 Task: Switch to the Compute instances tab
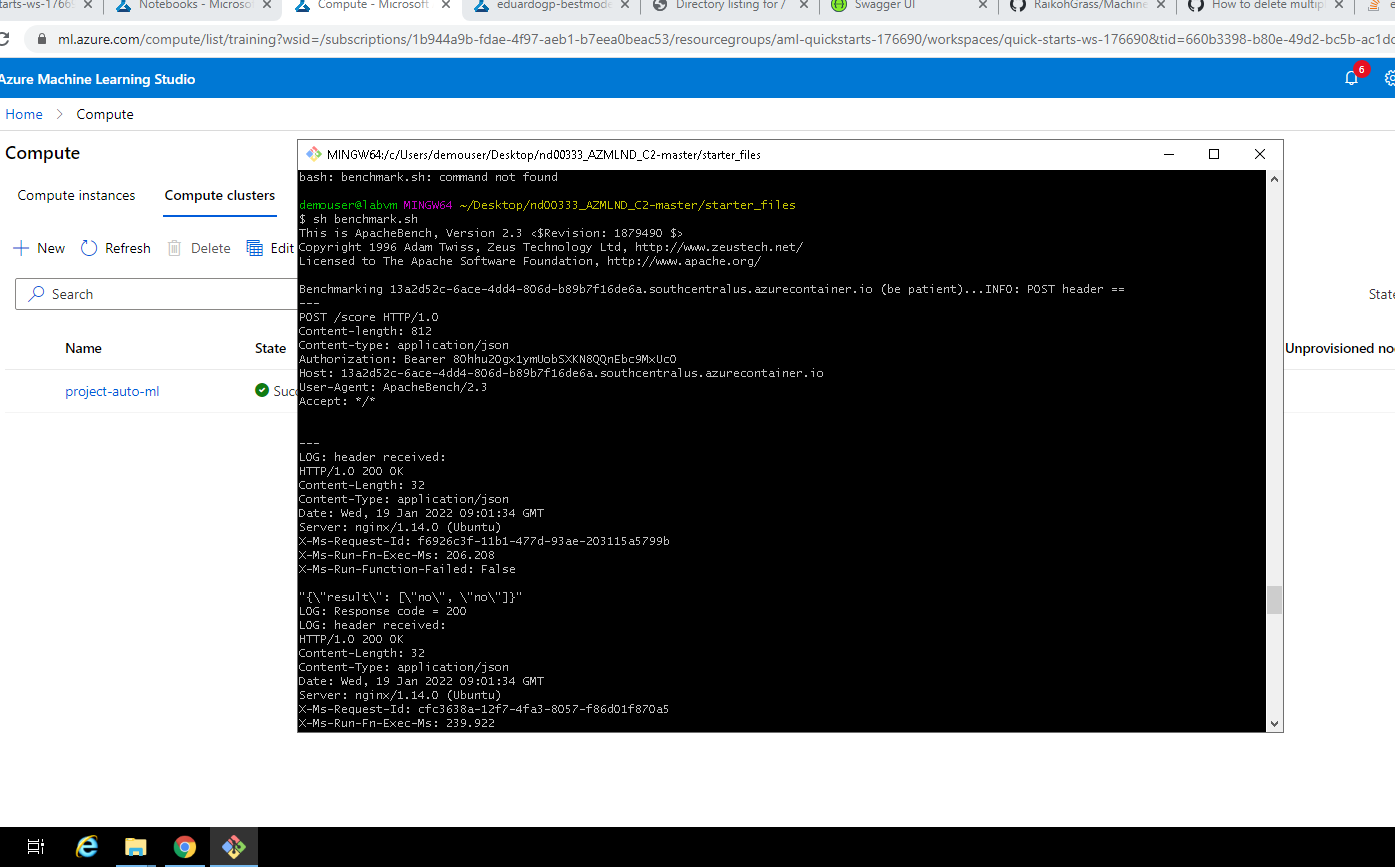point(76,195)
